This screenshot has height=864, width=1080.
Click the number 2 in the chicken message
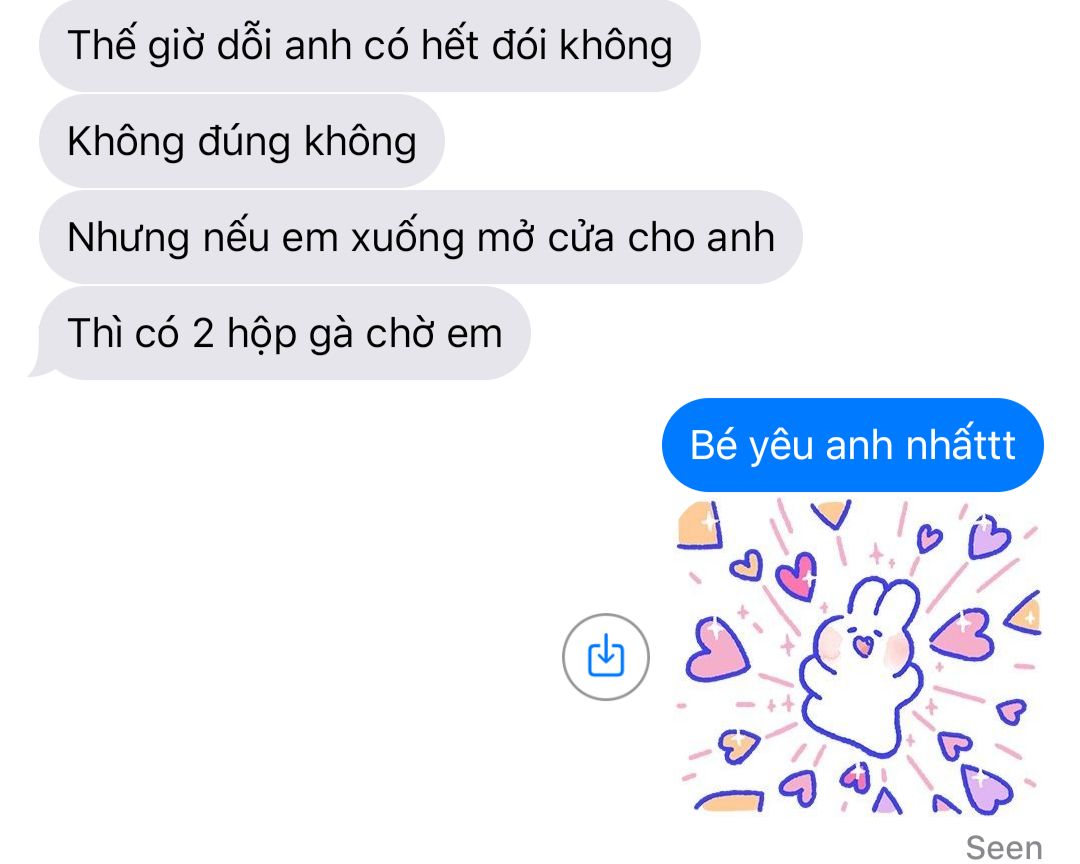tap(203, 333)
